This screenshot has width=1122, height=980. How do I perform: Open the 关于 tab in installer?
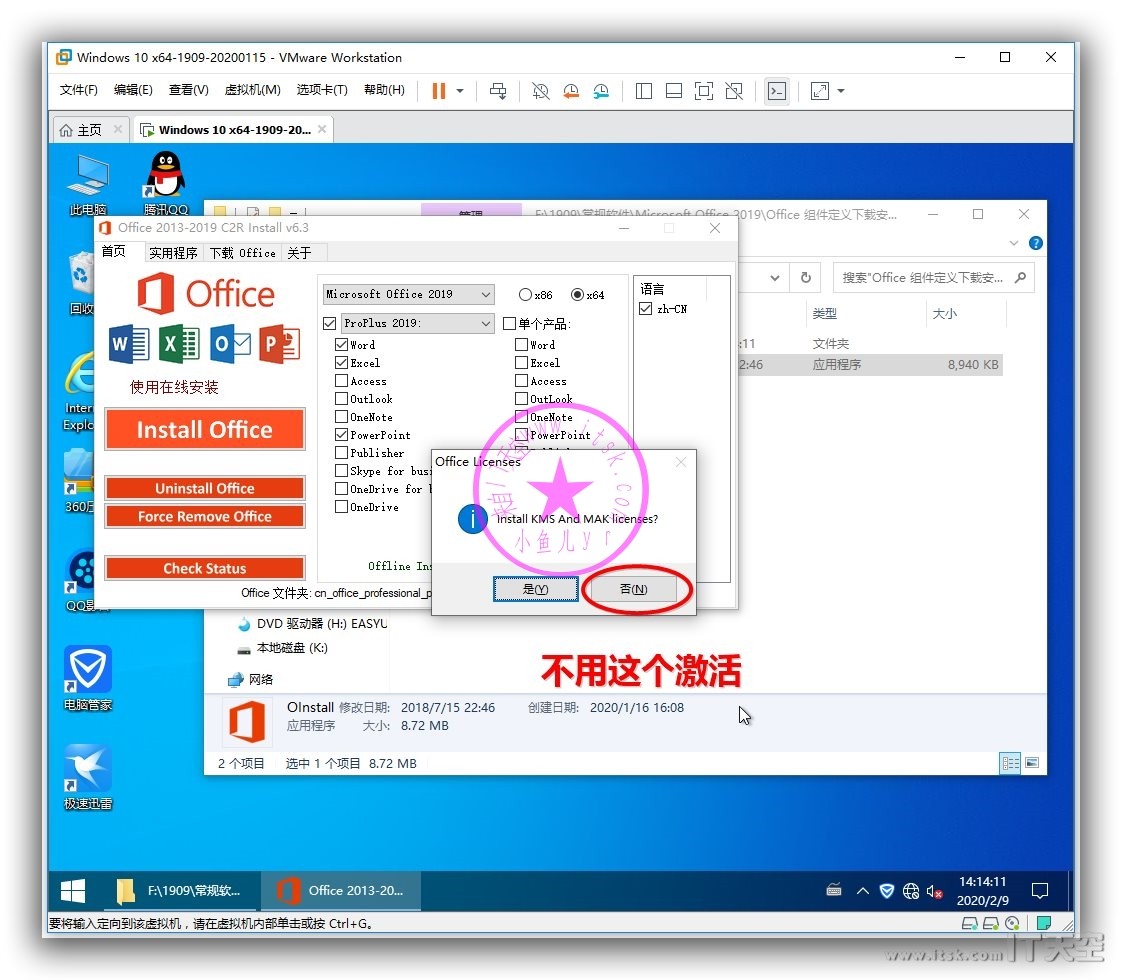coord(299,253)
